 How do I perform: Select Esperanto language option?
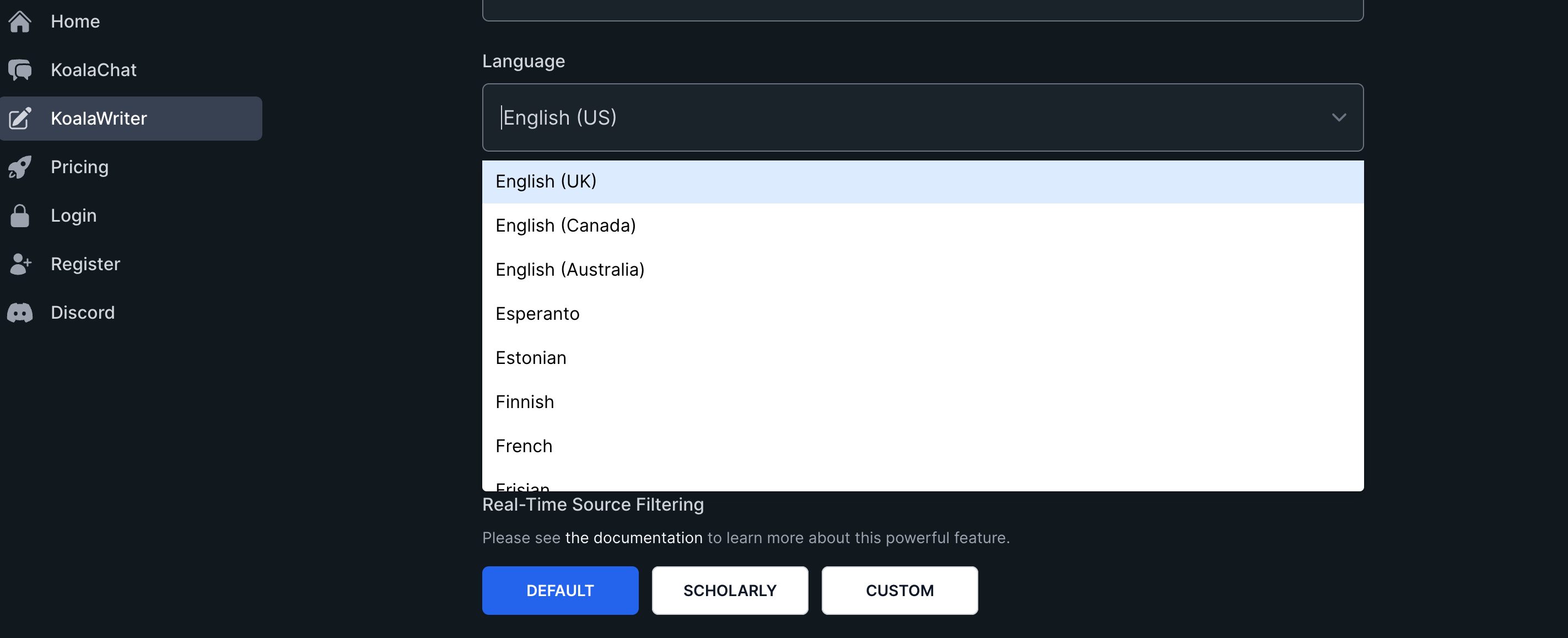point(537,314)
